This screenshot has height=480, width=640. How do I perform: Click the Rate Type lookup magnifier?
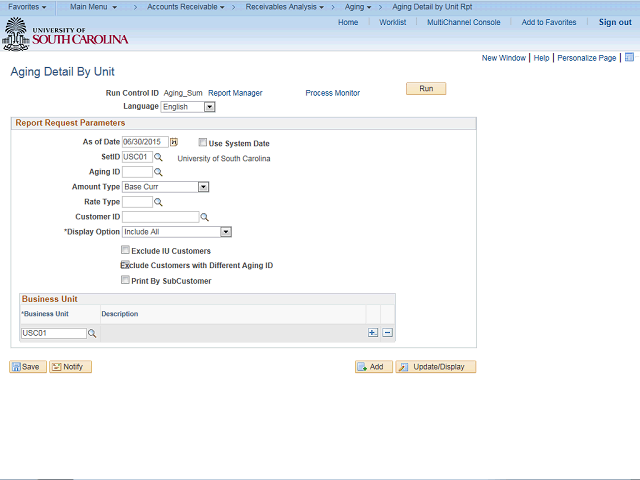click(158, 202)
